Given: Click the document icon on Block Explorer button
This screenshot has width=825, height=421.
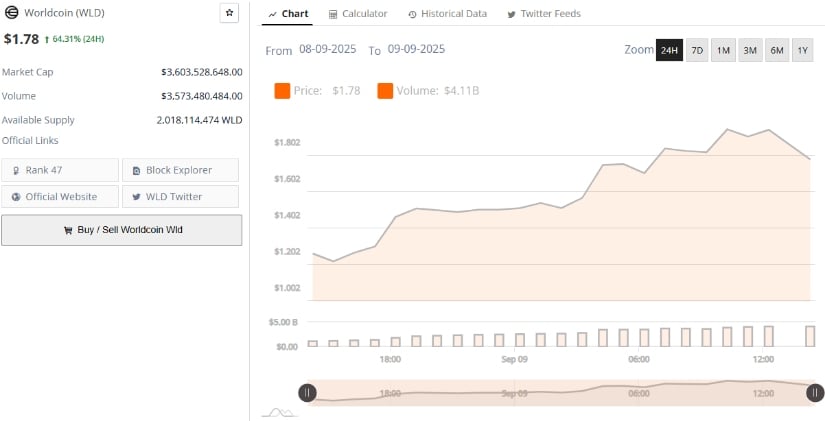Looking at the screenshot, I should point(137,171).
